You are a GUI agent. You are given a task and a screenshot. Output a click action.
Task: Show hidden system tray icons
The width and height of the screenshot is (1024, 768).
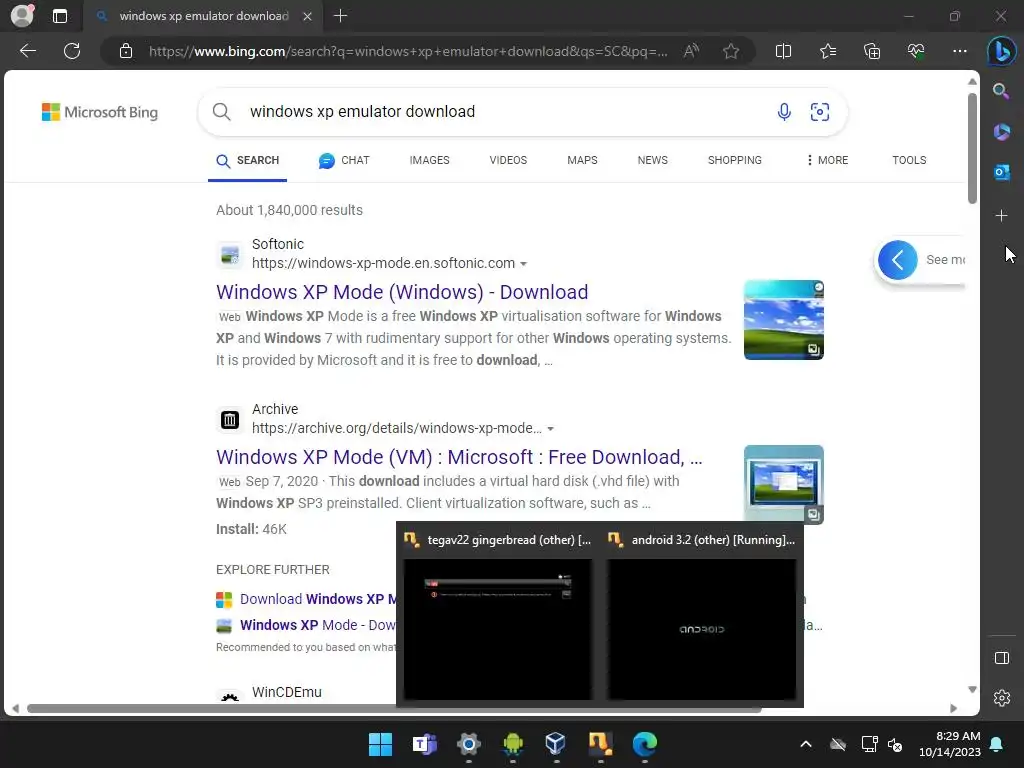point(806,744)
